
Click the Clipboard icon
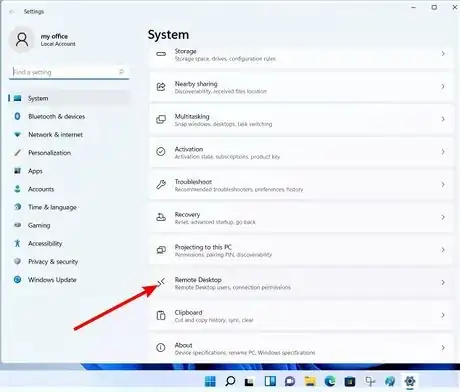click(x=161, y=315)
